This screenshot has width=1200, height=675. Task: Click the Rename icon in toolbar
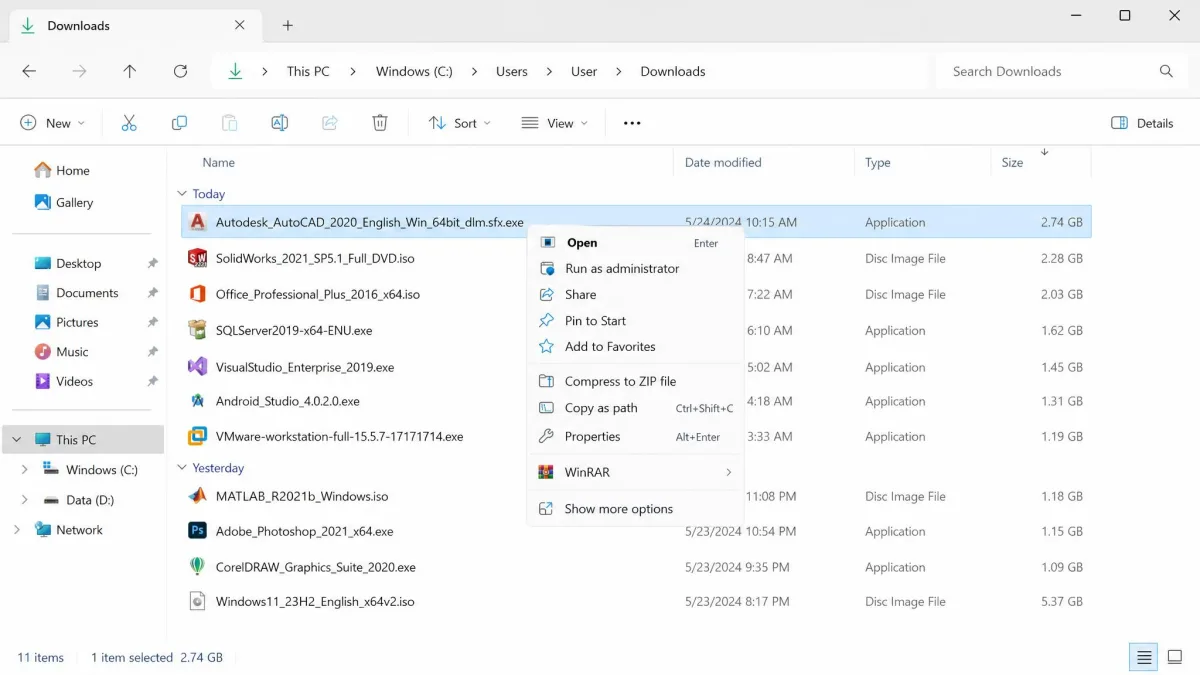[280, 123]
